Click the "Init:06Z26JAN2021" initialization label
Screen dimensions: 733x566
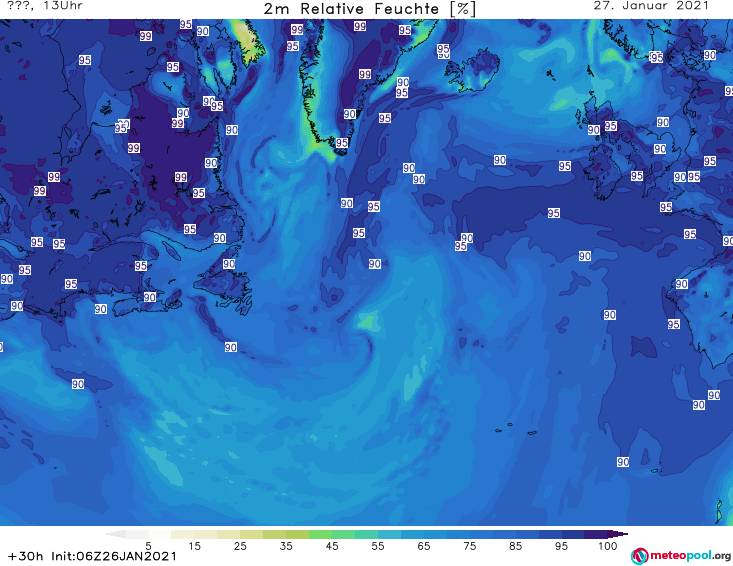(x=114, y=556)
